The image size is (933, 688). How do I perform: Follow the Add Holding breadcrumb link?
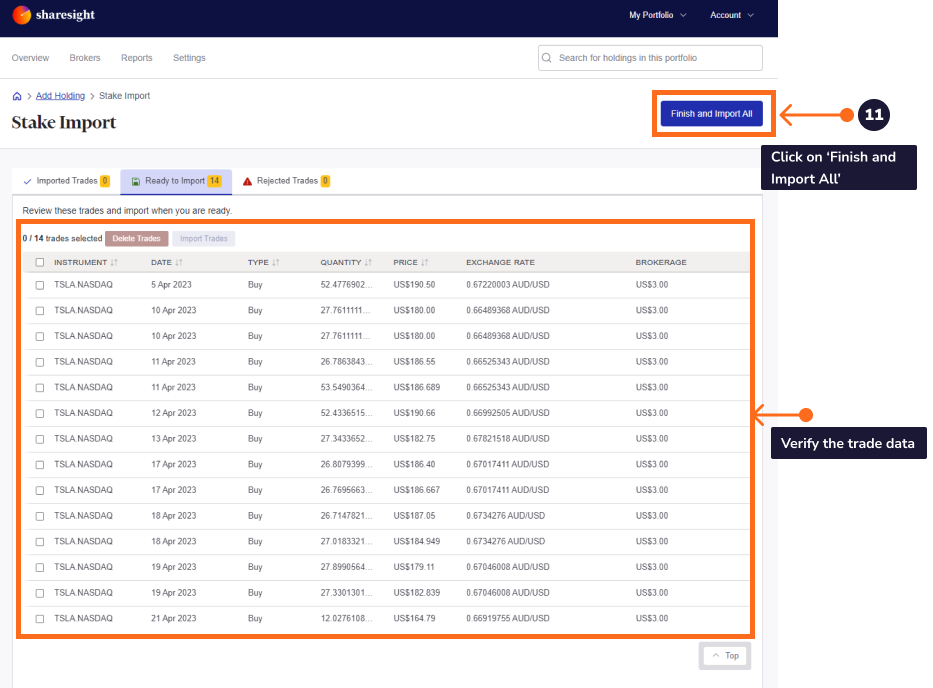coord(60,96)
